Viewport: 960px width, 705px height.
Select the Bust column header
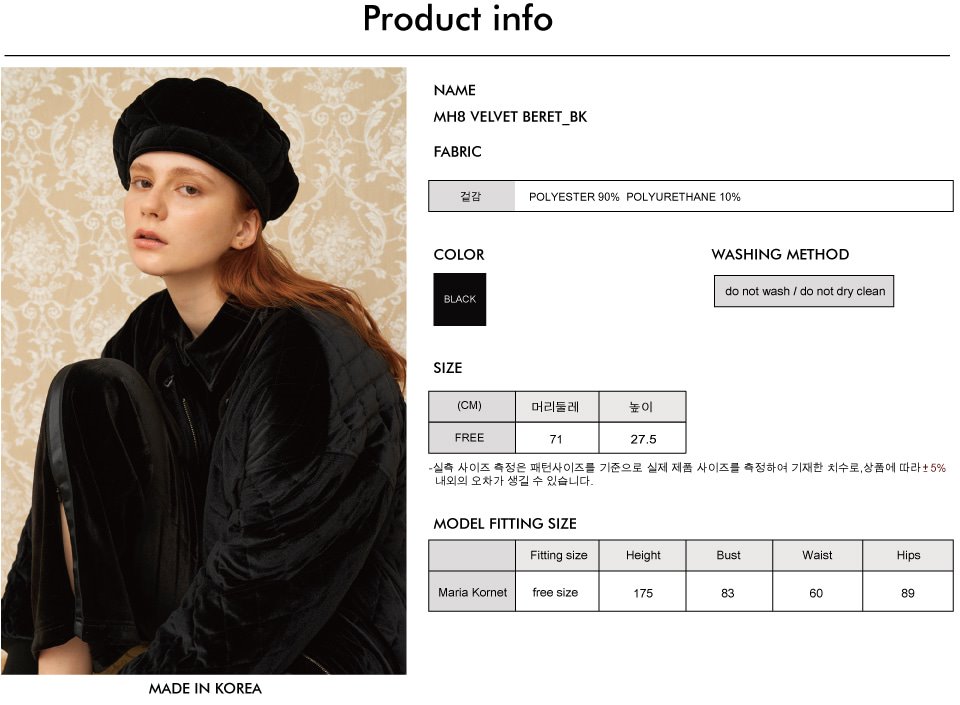click(x=729, y=555)
